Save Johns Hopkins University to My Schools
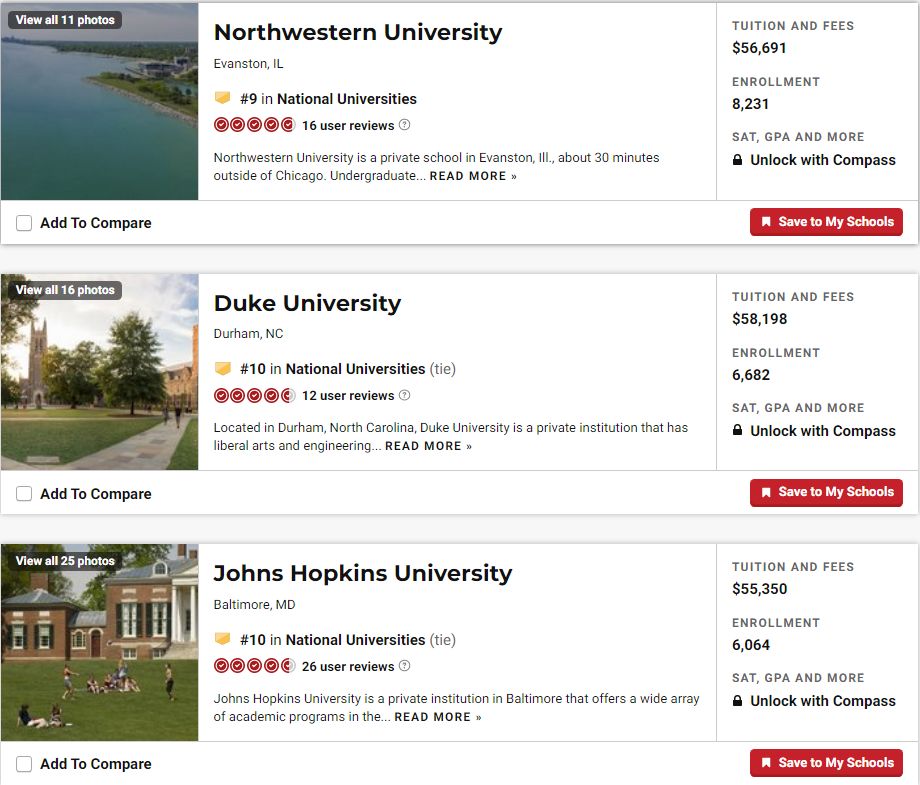920x785 pixels. pos(826,763)
